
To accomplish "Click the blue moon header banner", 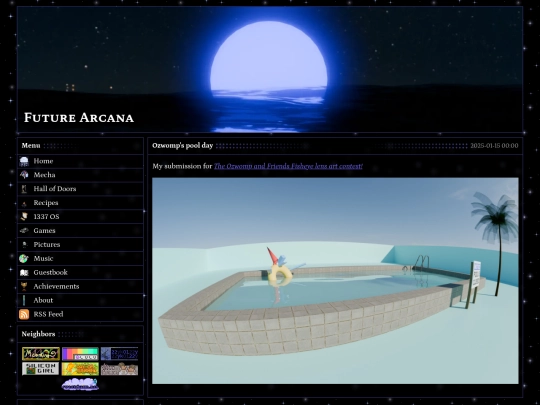I will point(270,69).
